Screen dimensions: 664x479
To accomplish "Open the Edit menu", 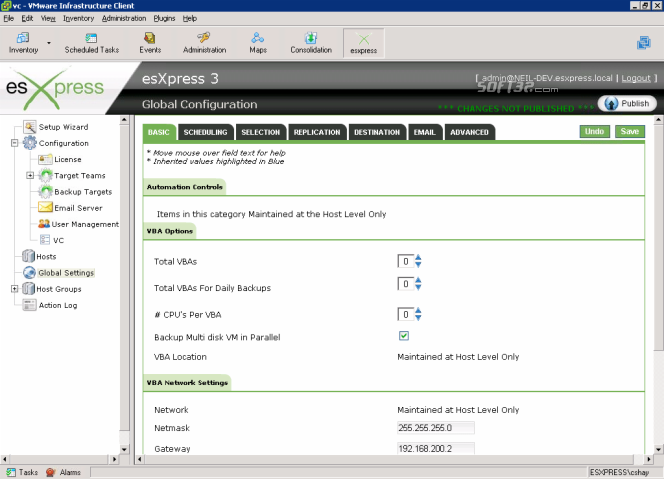I will tap(27, 18).
